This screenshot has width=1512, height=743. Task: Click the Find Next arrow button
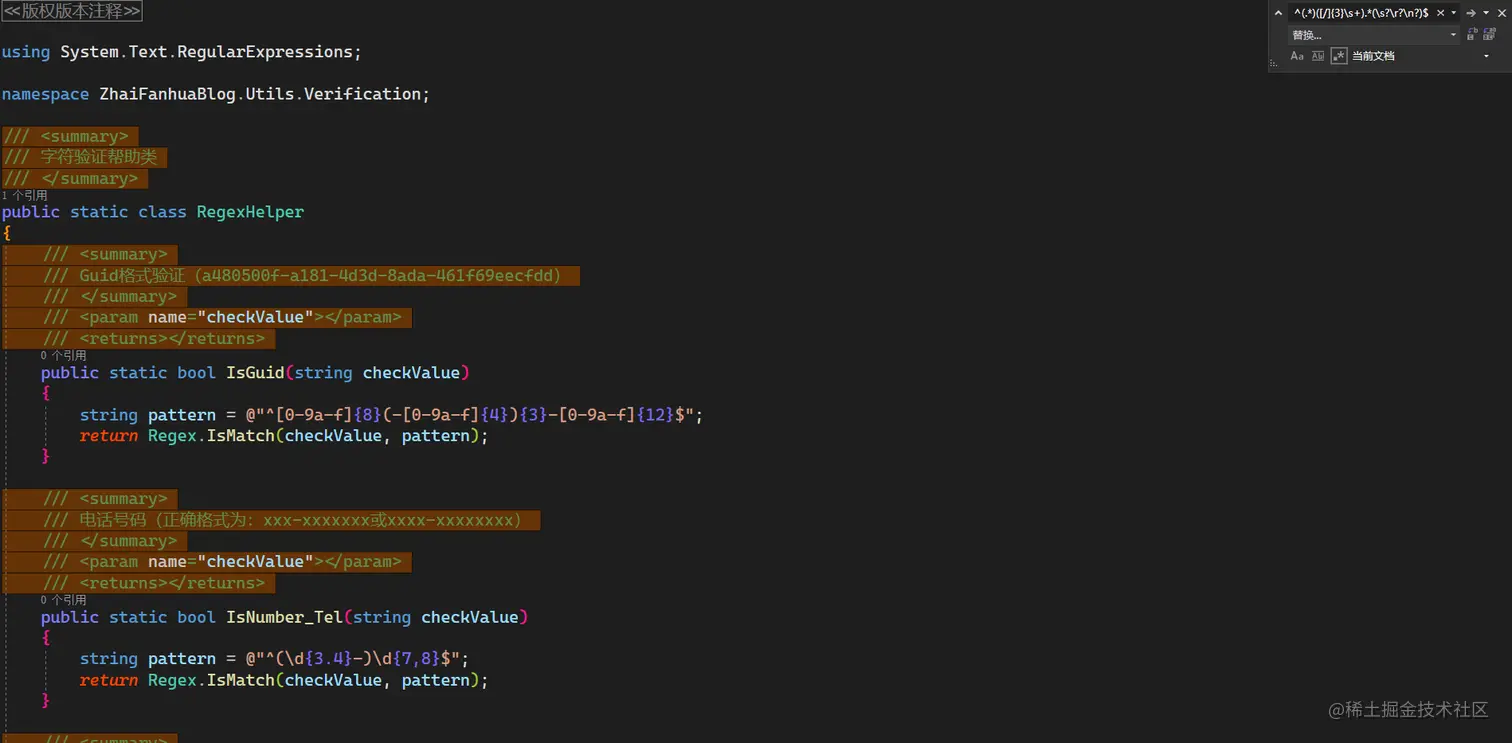click(1471, 13)
